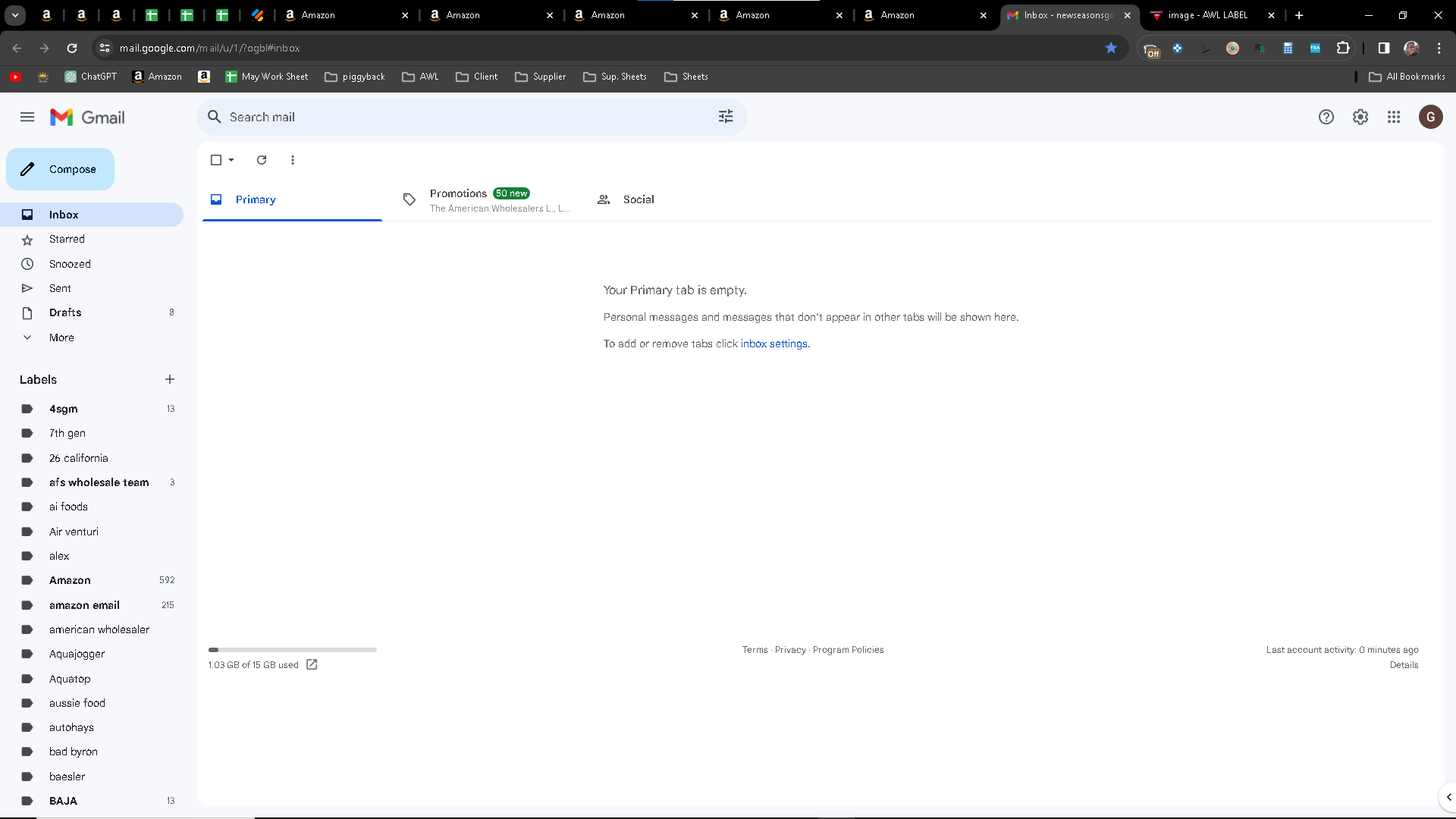Click the inbox settings link
Image resolution: width=1456 pixels, height=819 pixels.
click(x=773, y=344)
